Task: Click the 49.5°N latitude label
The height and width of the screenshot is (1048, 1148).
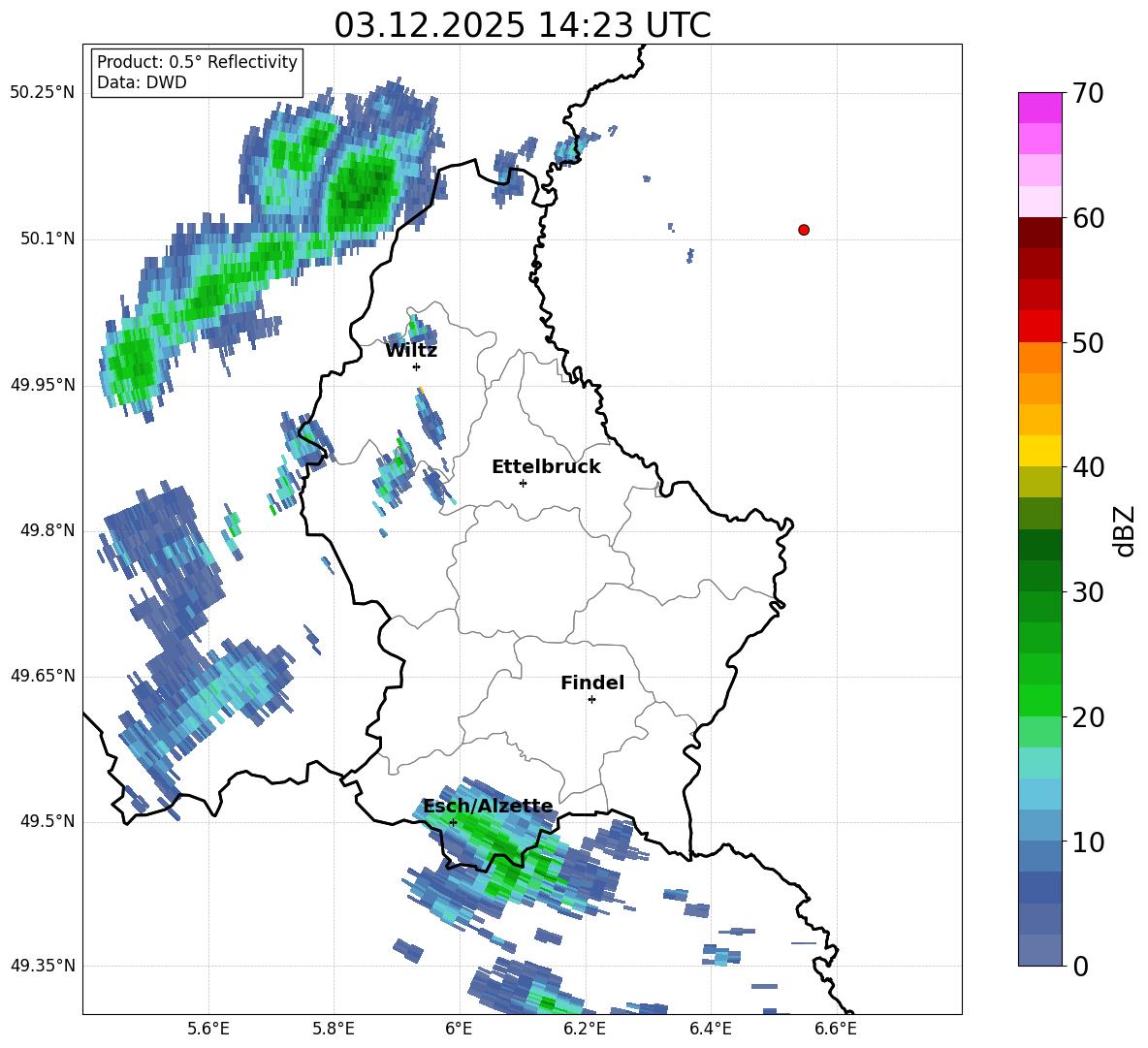Action: tap(48, 821)
